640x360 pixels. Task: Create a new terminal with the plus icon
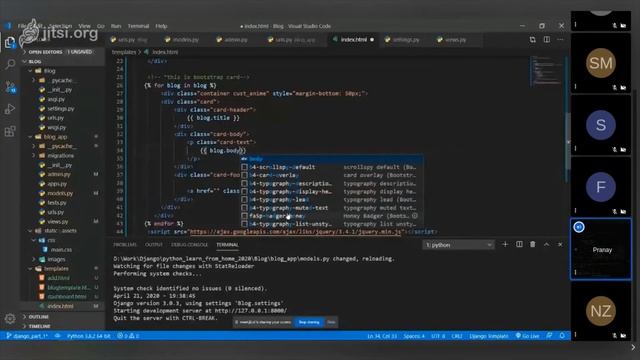click(x=505, y=244)
